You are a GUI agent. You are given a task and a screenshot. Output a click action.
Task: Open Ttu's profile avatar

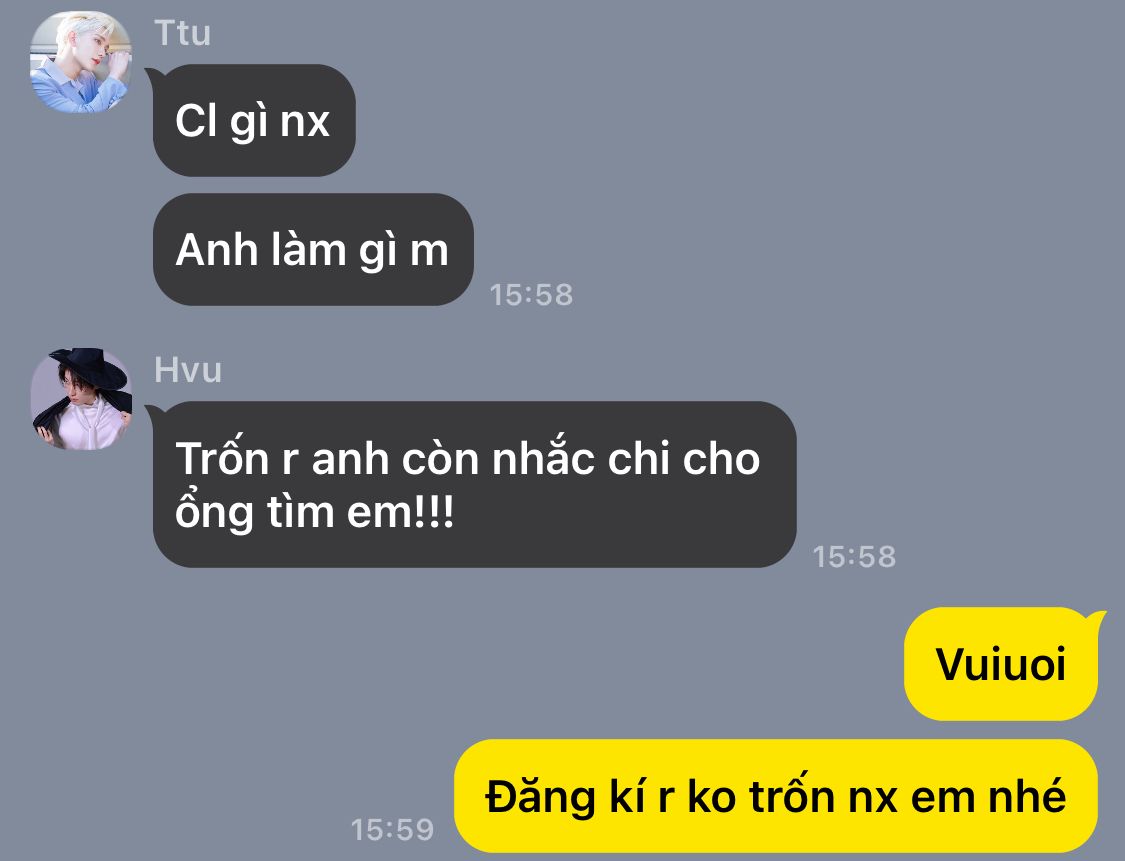(81, 62)
